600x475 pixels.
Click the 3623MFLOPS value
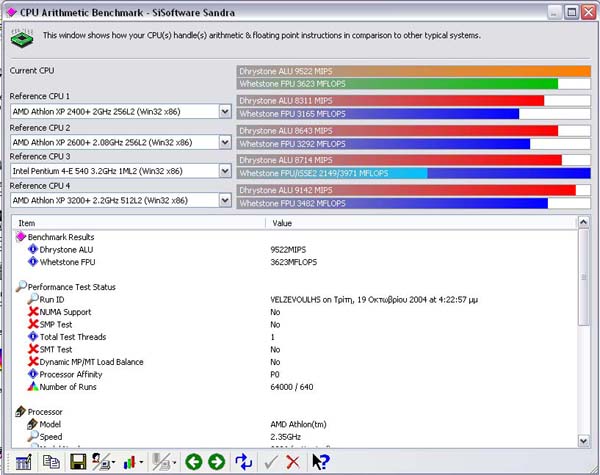pyautogui.click(x=293, y=262)
